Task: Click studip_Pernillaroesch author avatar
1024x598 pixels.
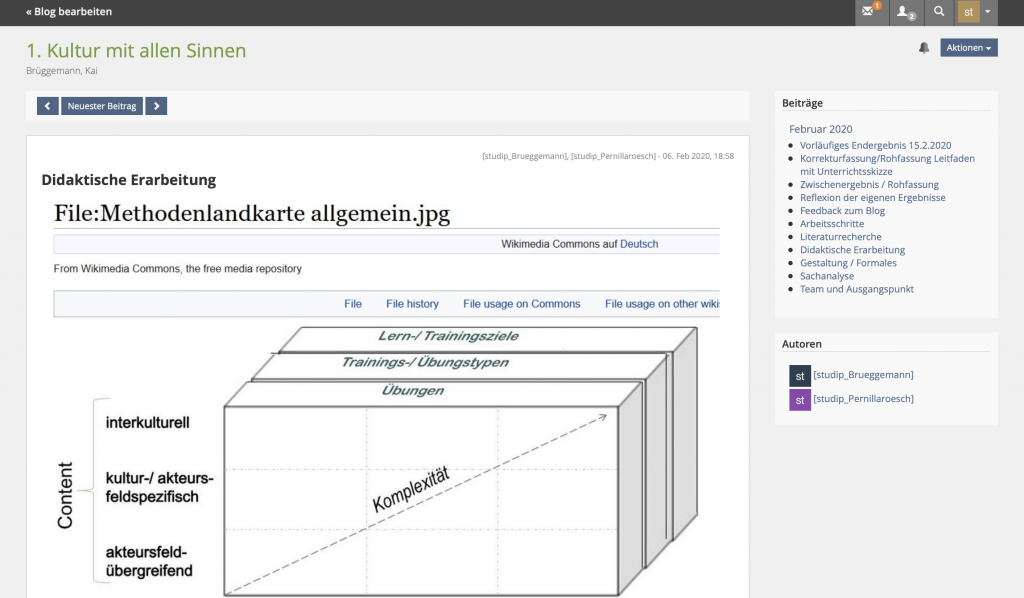Action: (x=799, y=399)
